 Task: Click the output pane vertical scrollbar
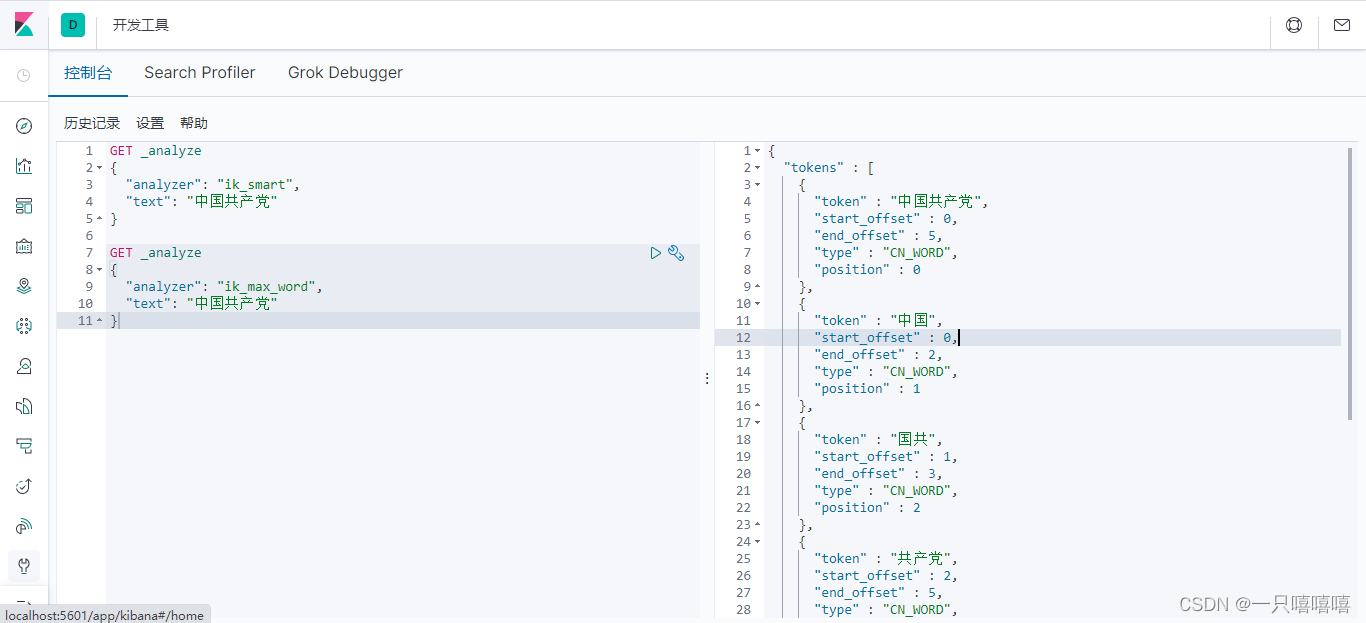1350,284
